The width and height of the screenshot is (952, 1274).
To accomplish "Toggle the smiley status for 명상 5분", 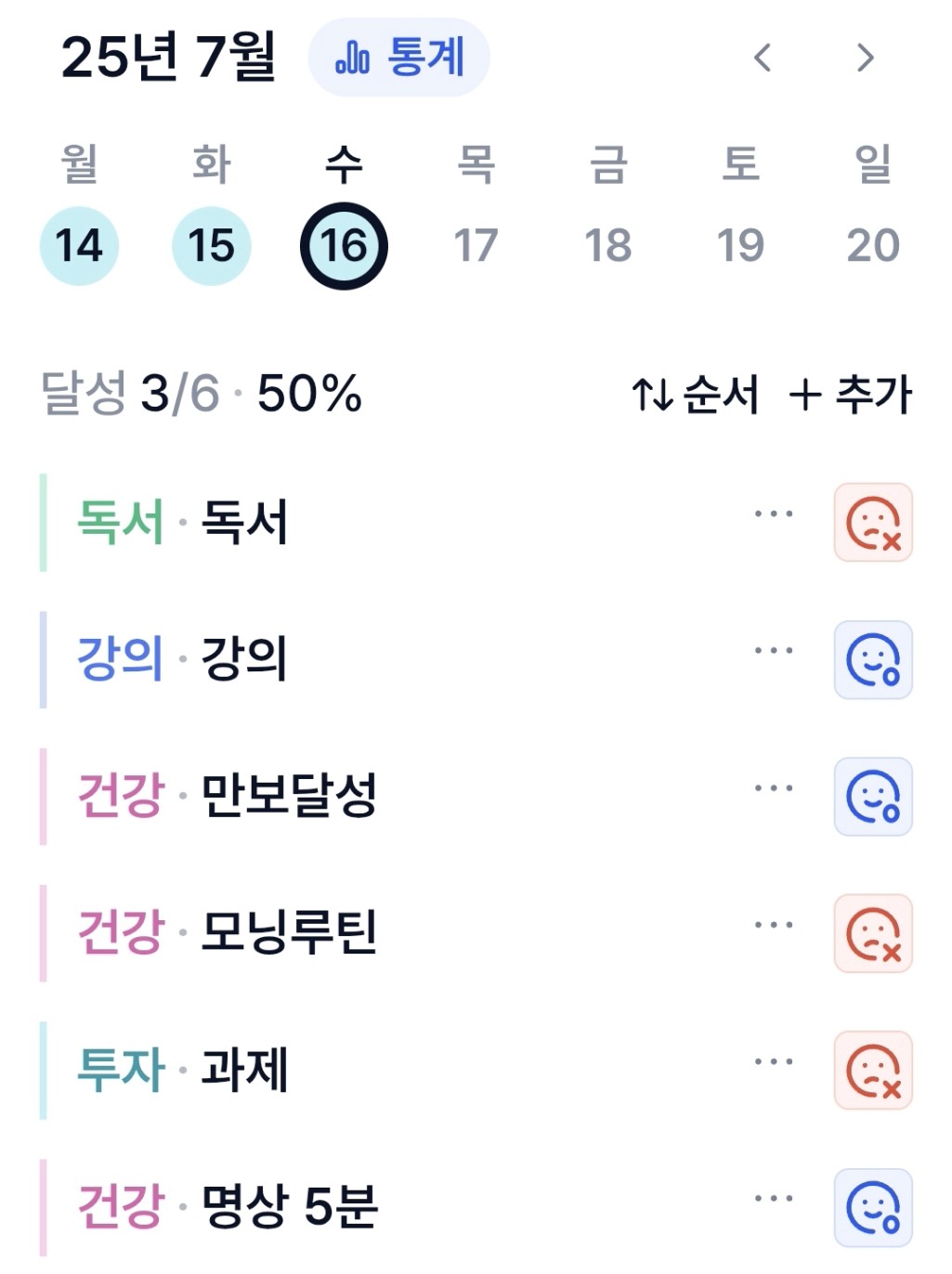I will 873,1207.
